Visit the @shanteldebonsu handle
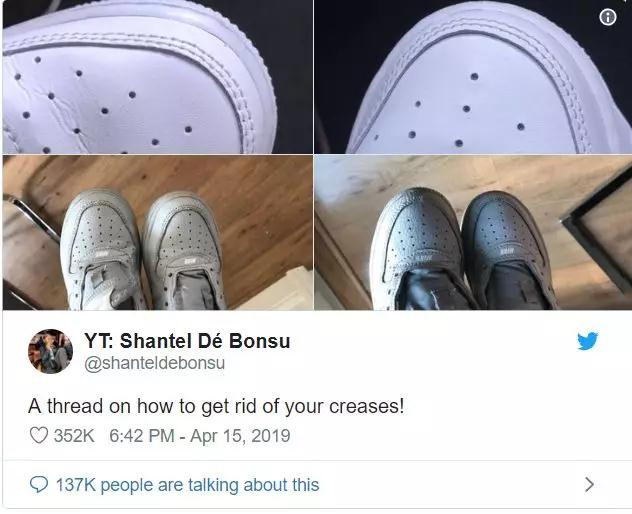Image resolution: width=632 pixels, height=514 pixels. point(154,363)
